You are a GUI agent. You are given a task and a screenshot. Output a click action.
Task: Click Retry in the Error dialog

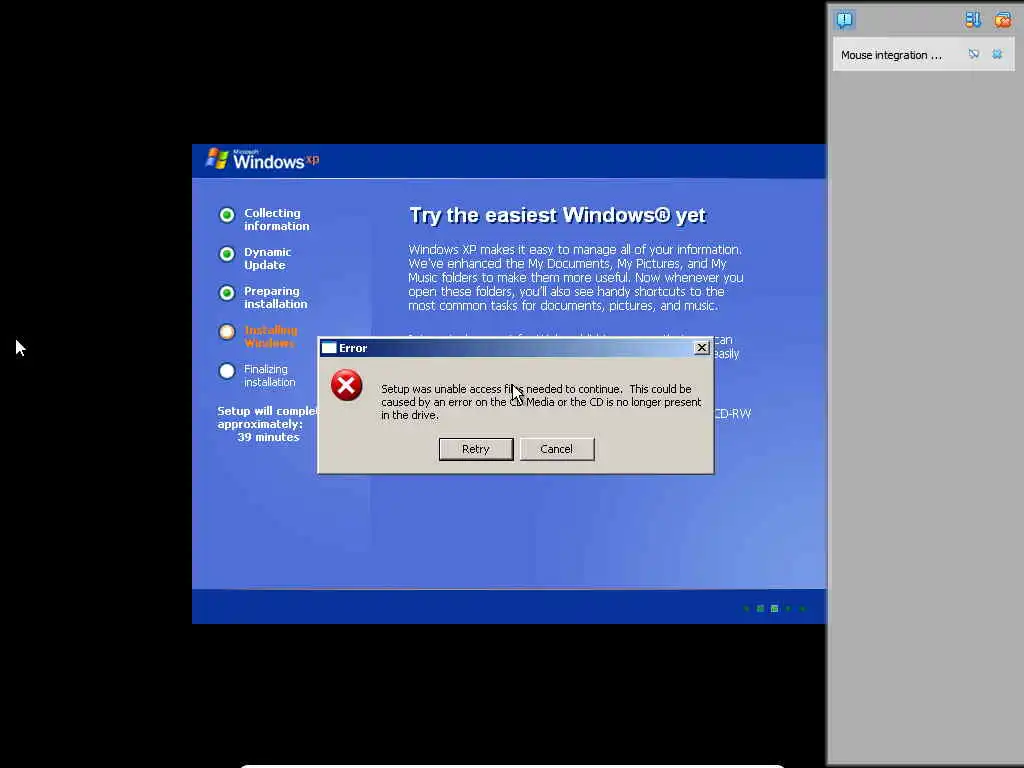click(475, 449)
